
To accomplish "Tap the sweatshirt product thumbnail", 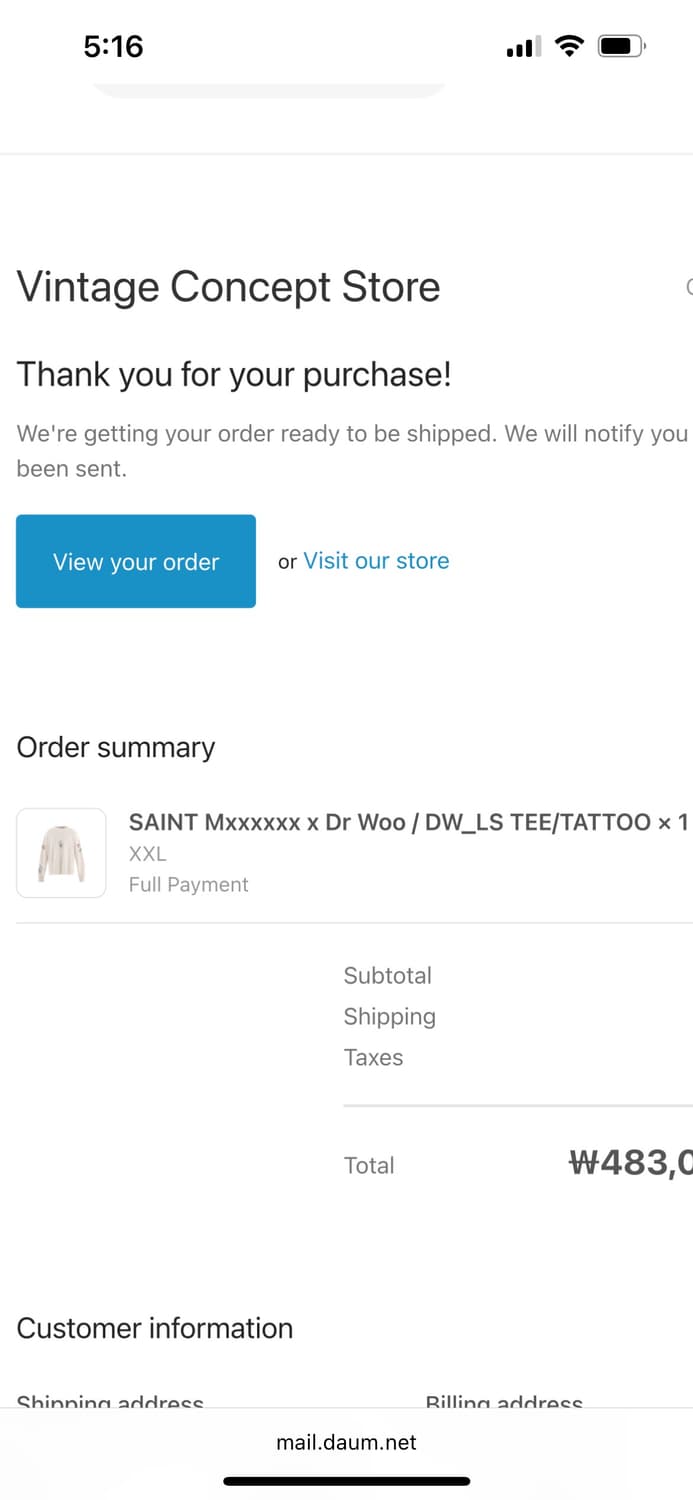I will click(x=61, y=853).
